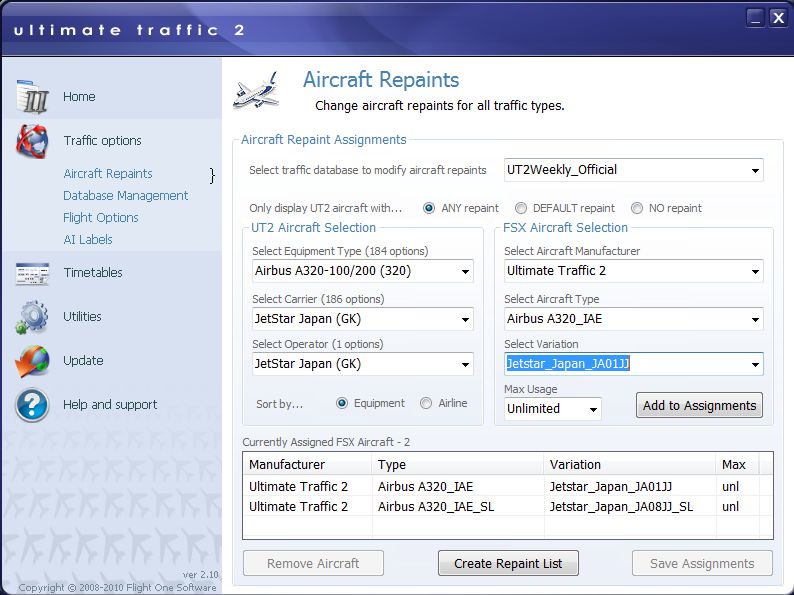
Task: Click the Max column header
Action: [x=737, y=464]
